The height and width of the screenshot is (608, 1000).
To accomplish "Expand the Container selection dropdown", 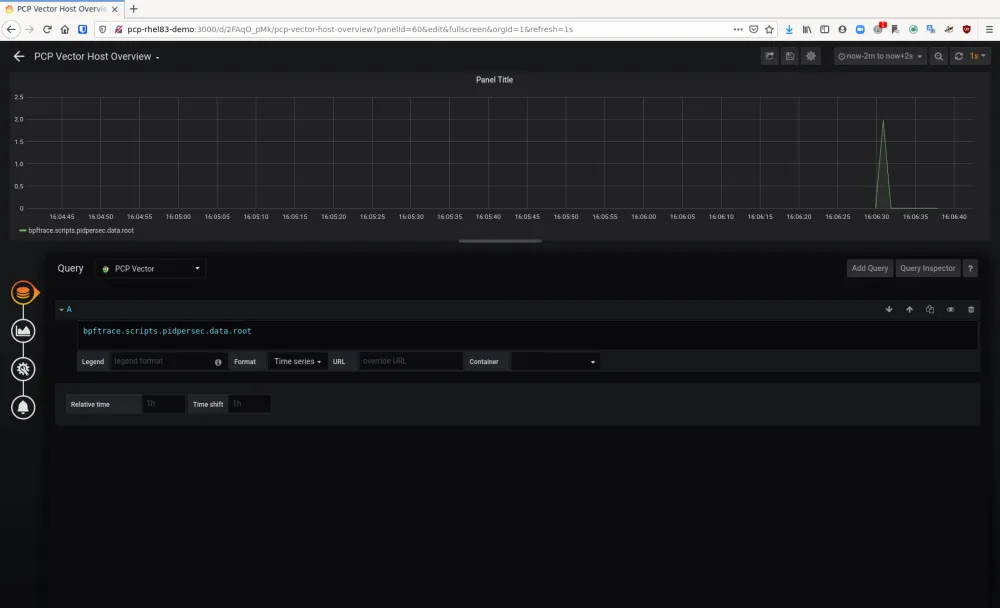I will point(555,361).
